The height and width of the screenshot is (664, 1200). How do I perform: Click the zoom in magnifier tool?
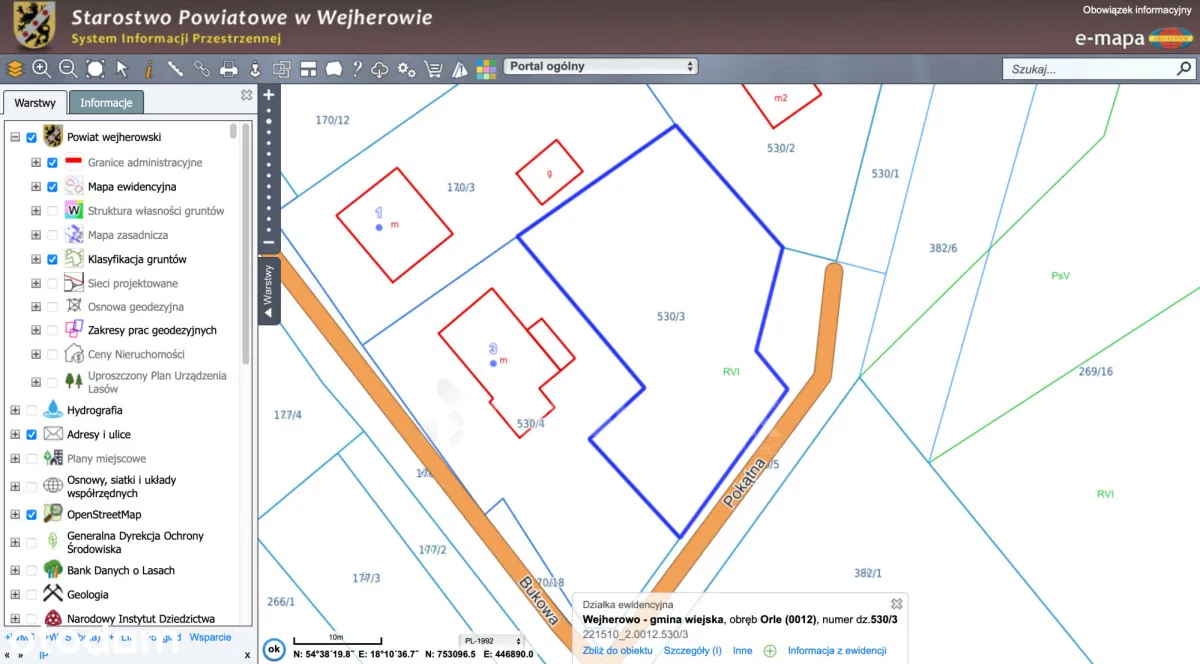coord(41,69)
